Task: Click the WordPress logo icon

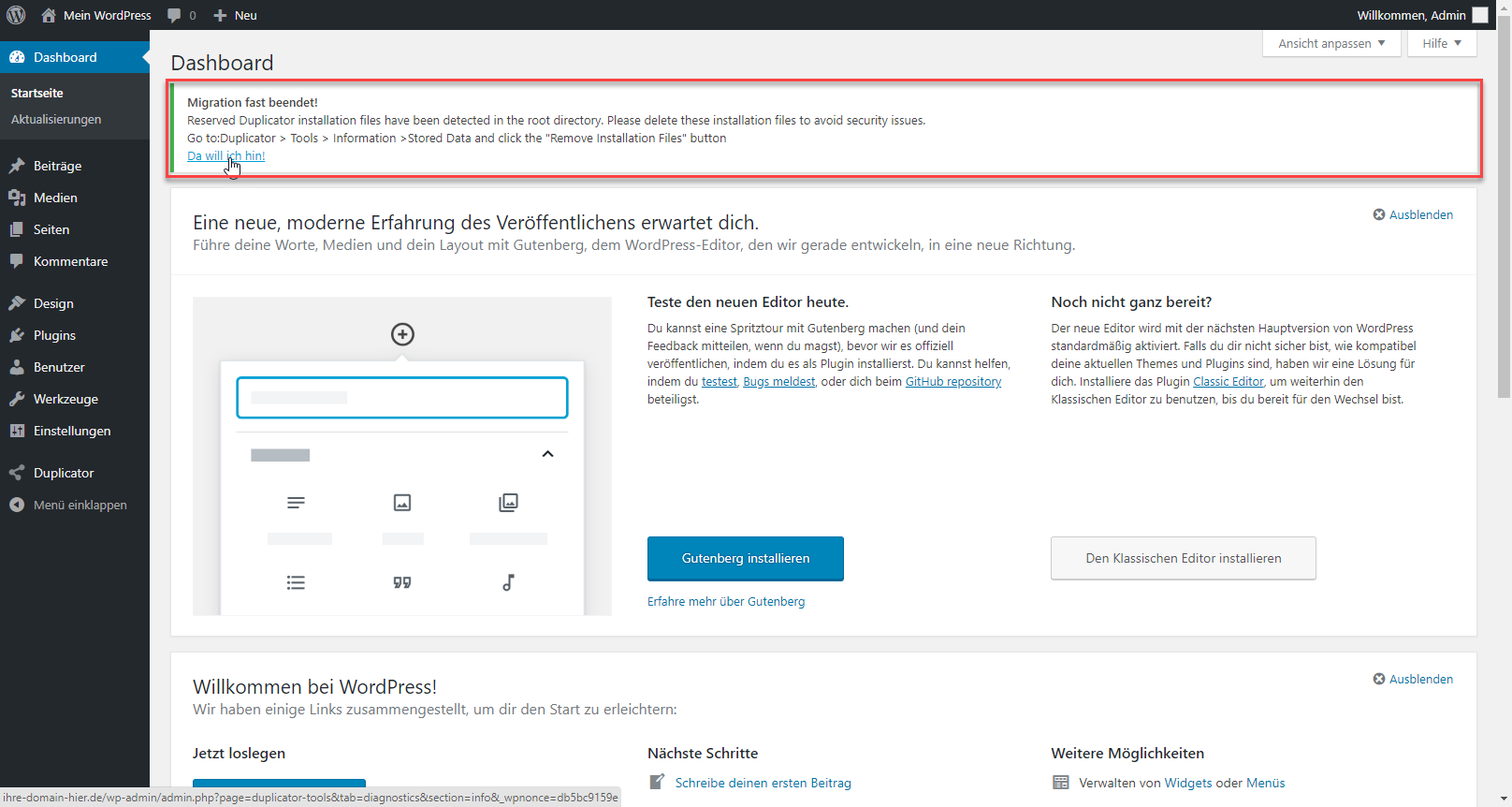Action: click(x=16, y=15)
